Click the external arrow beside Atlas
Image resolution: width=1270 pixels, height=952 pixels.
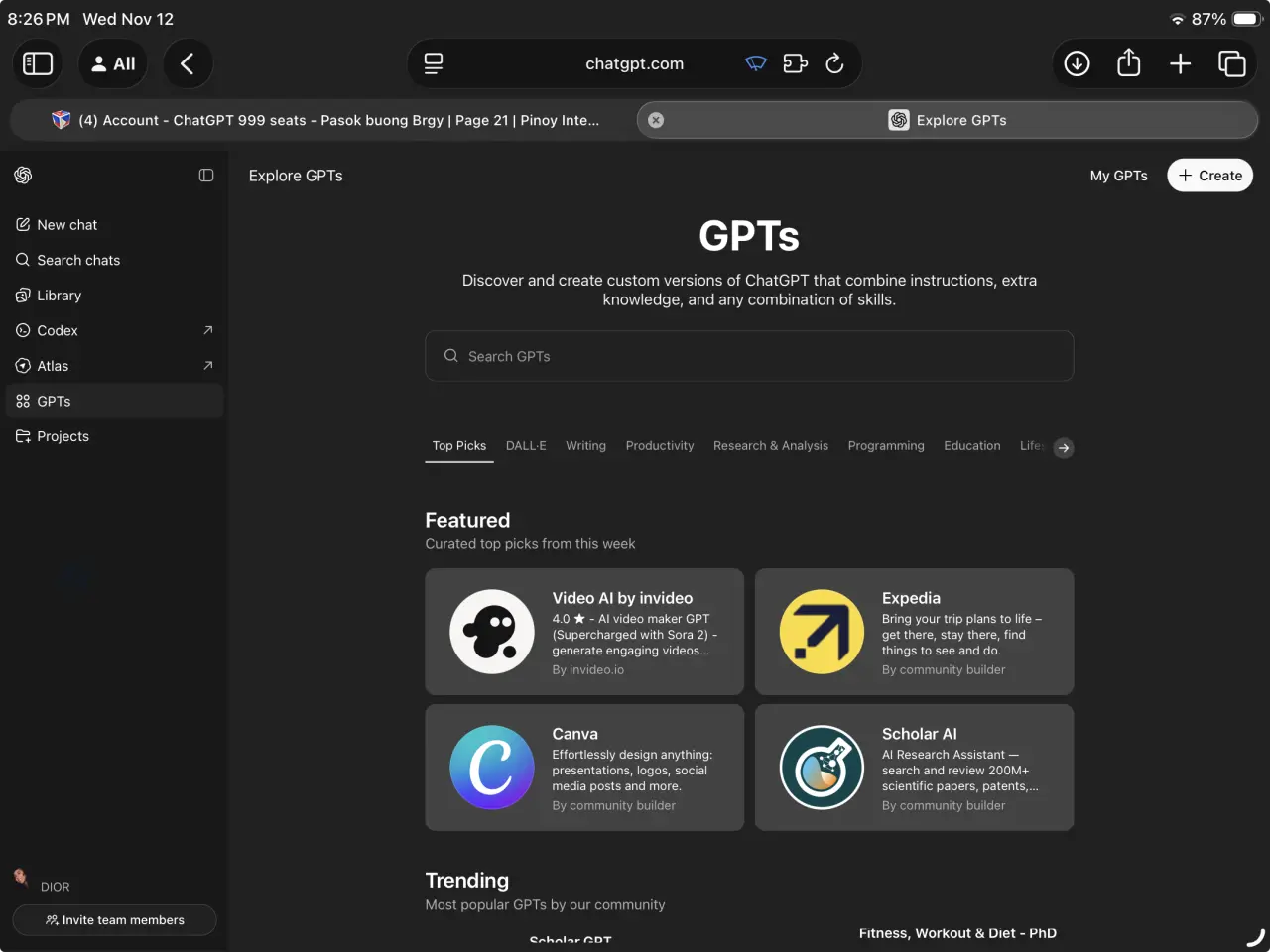[x=207, y=366]
